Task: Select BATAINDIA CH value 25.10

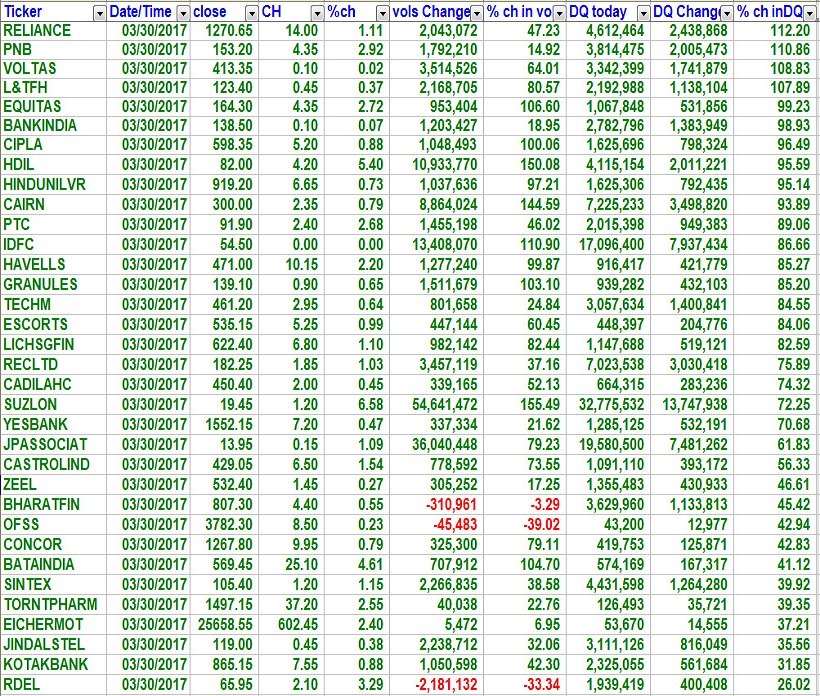Action: pyautogui.click(x=291, y=564)
